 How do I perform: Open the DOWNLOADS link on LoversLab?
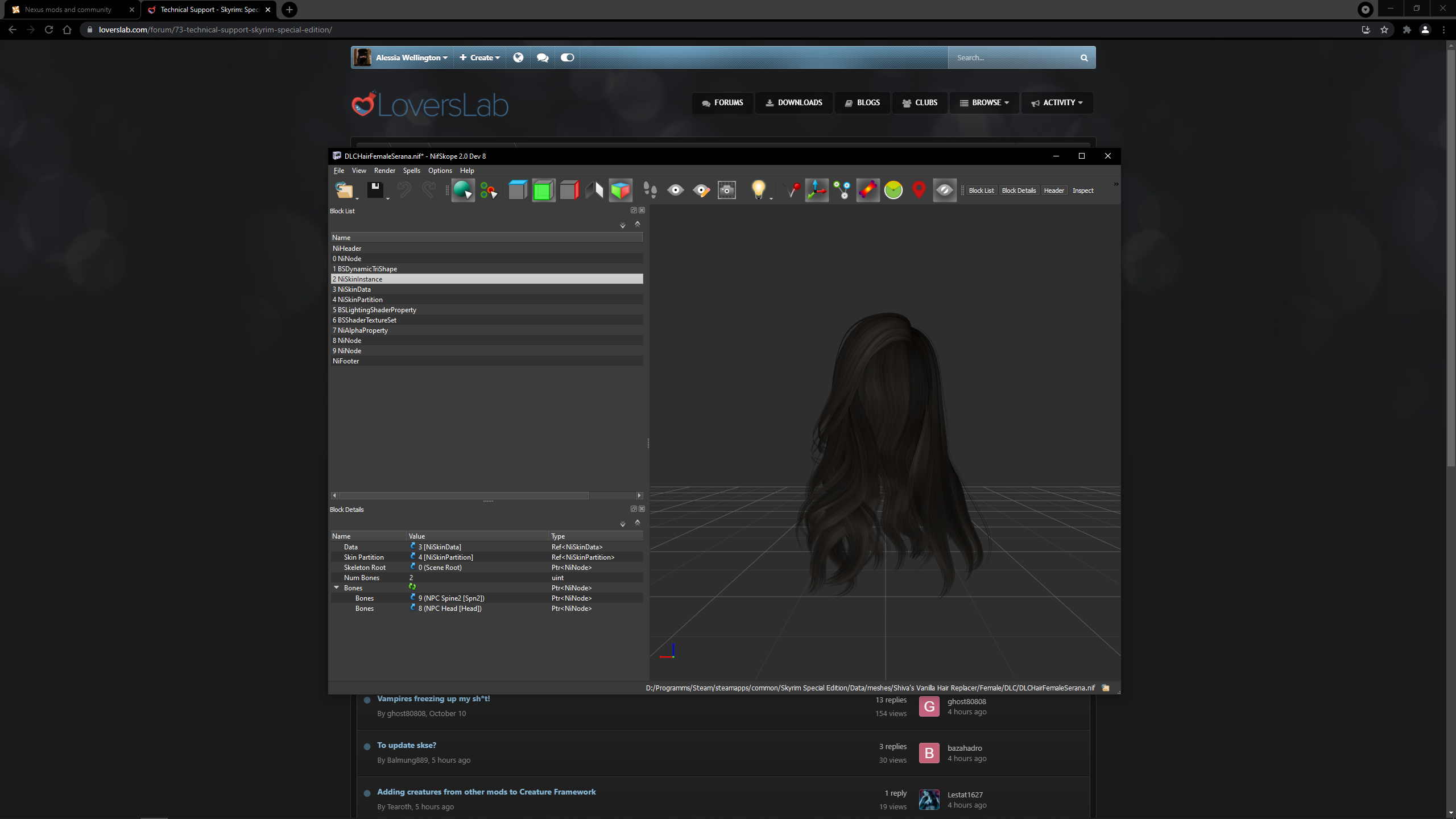coord(794,102)
